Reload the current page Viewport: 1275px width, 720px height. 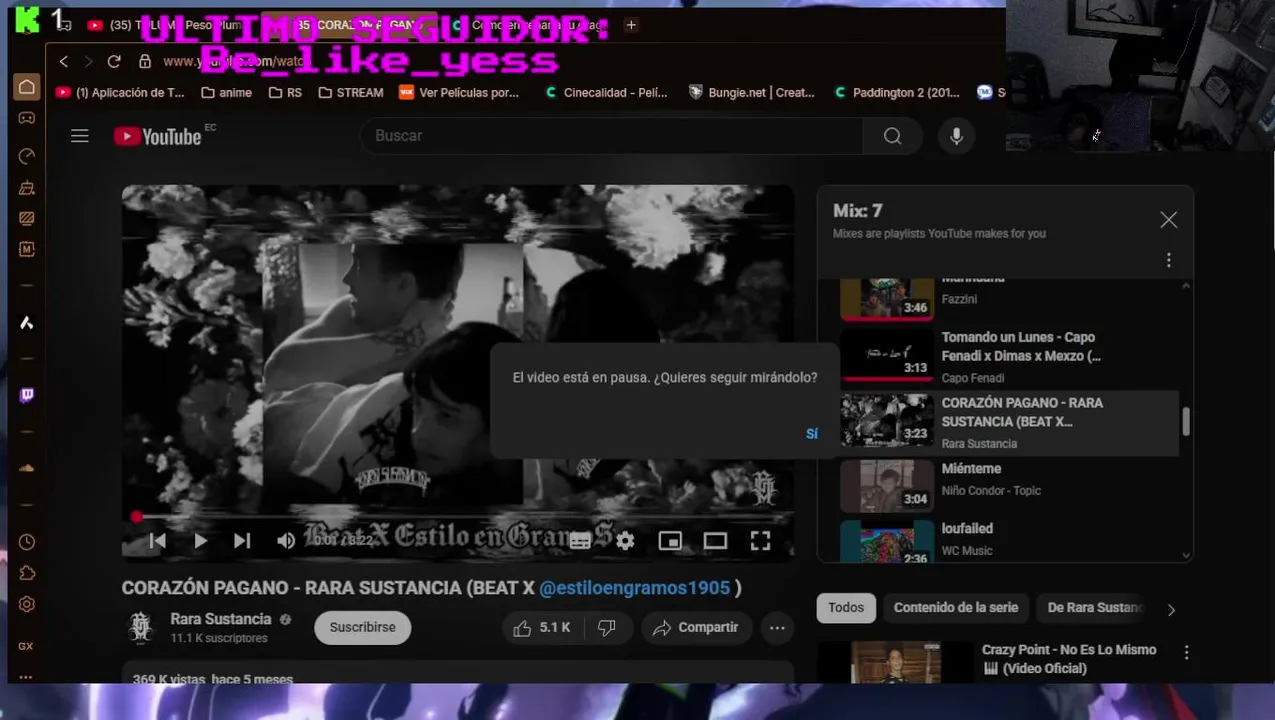[114, 62]
